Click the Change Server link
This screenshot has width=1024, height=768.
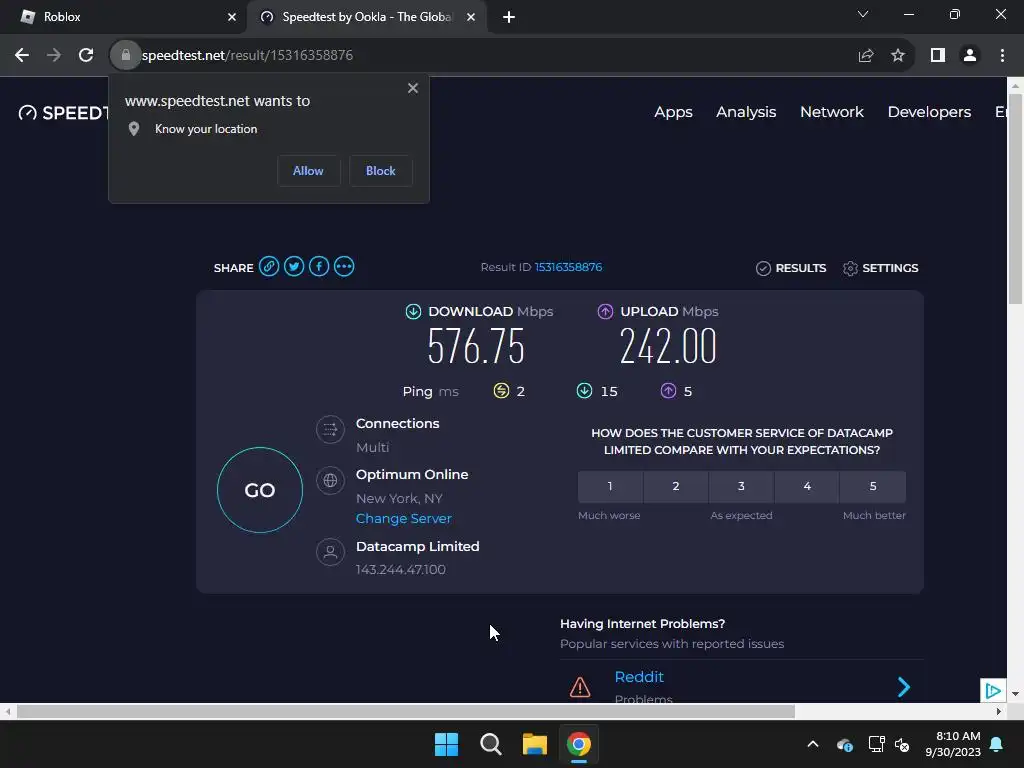coord(404,519)
